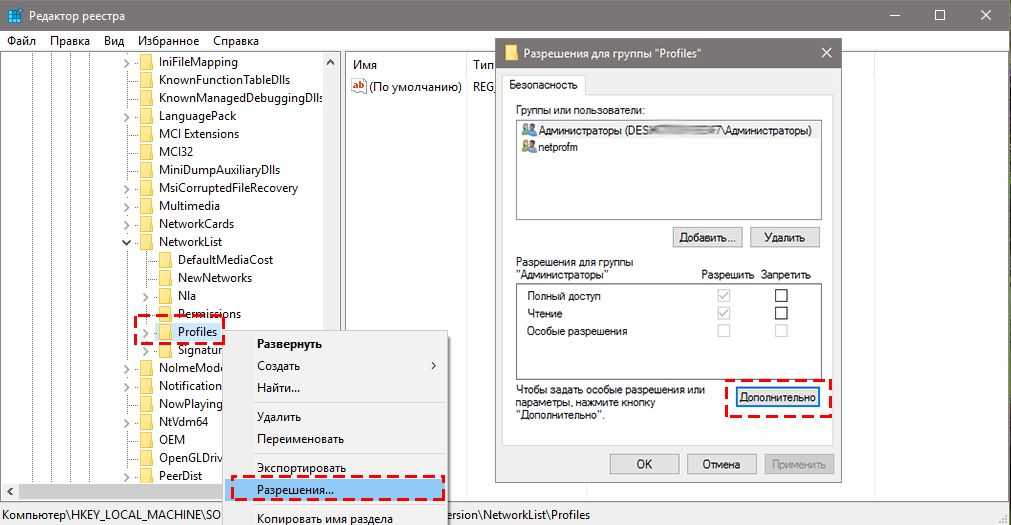
Task: Select the NetworkCards folder icon
Action: (x=147, y=224)
